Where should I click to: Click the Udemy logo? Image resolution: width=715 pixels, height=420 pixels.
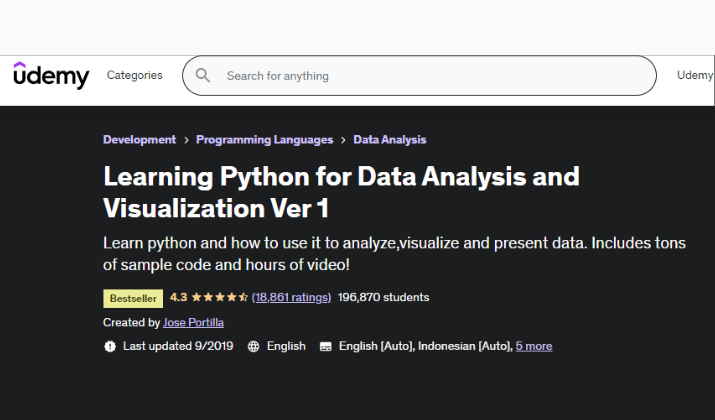pyautogui.click(x=51, y=75)
